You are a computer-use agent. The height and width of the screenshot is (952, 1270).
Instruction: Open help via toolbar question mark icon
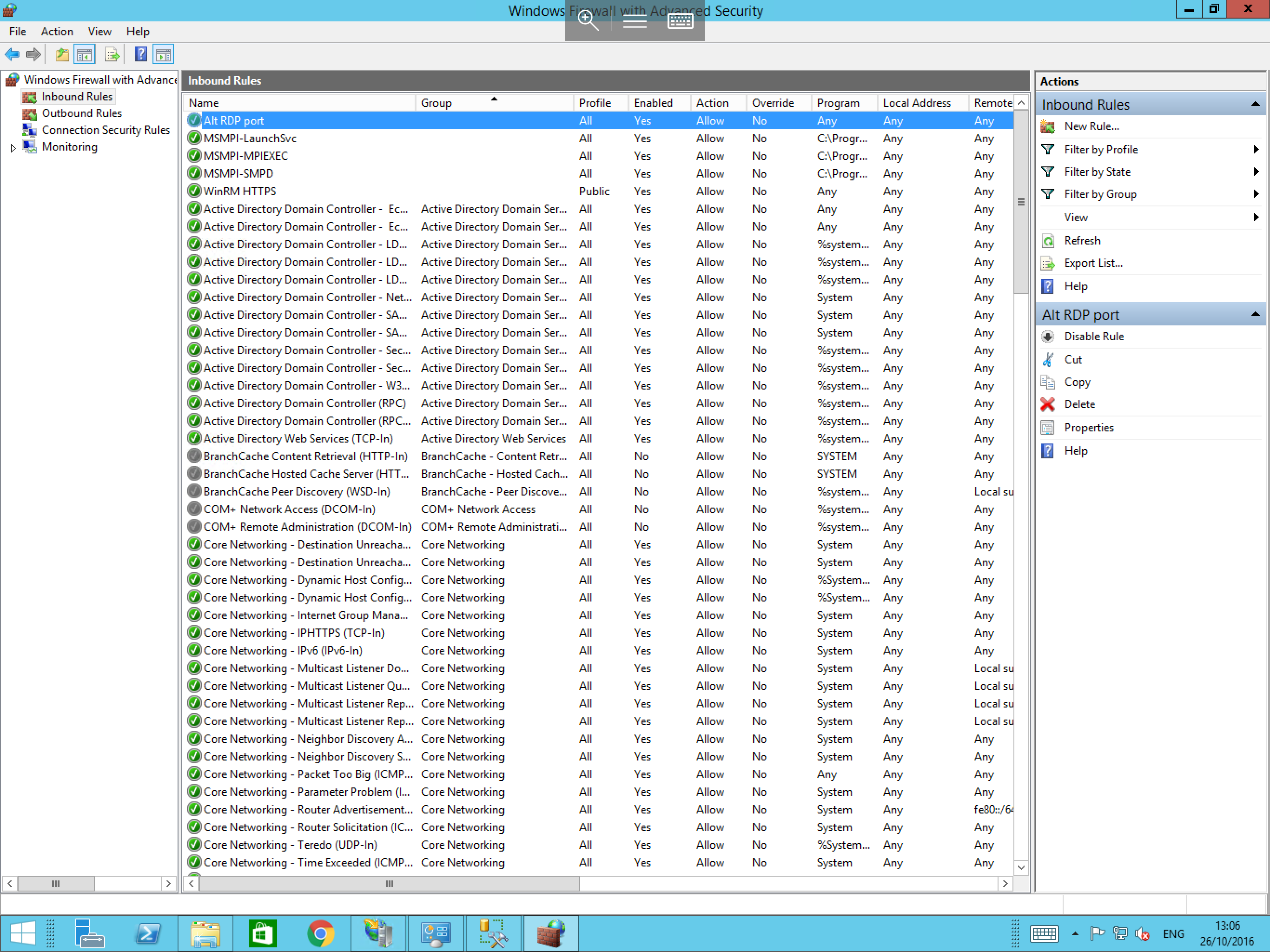pos(141,55)
